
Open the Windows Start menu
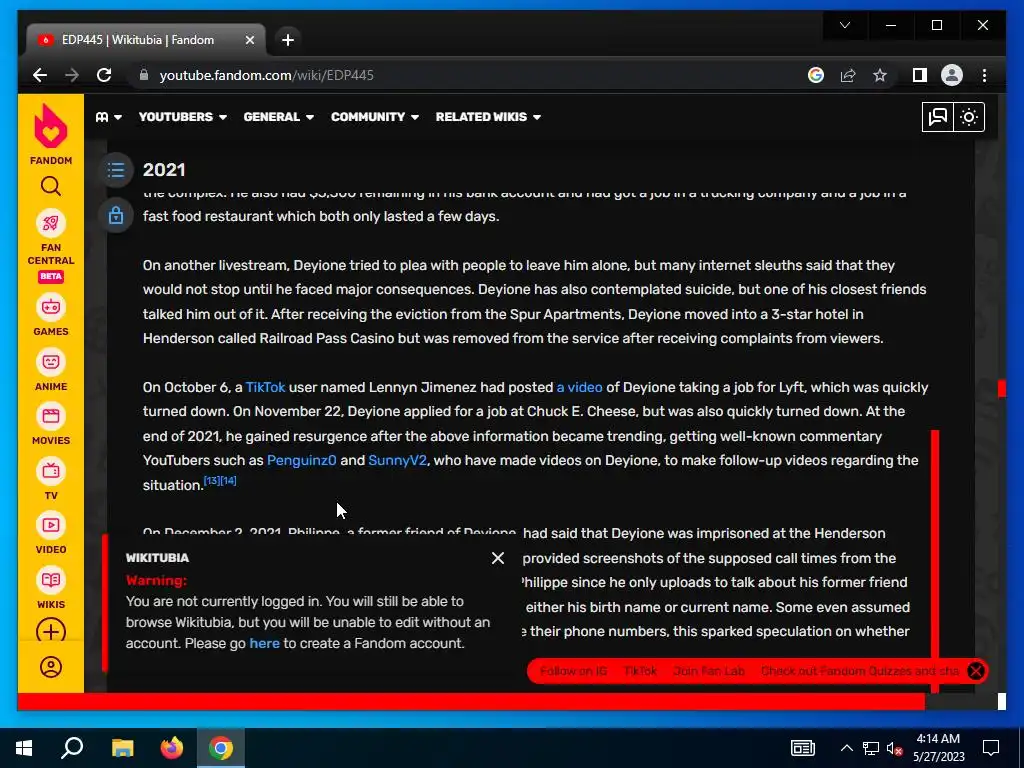point(24,748)
